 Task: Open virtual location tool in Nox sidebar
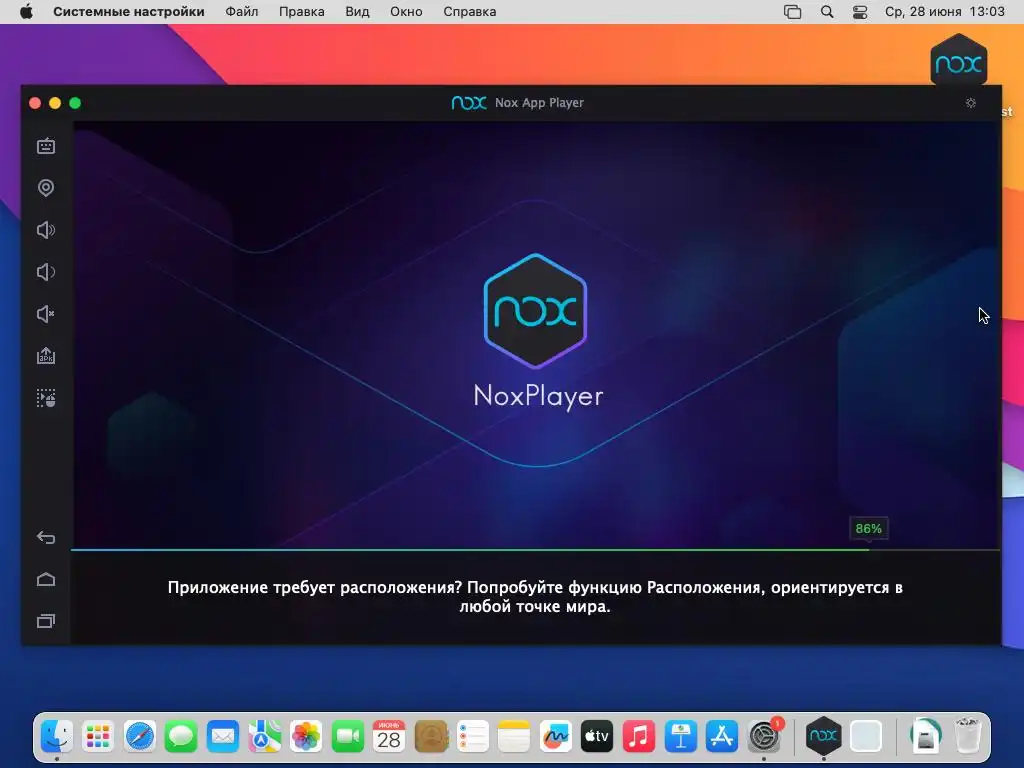pyautogui.click(x=46, y=188)
